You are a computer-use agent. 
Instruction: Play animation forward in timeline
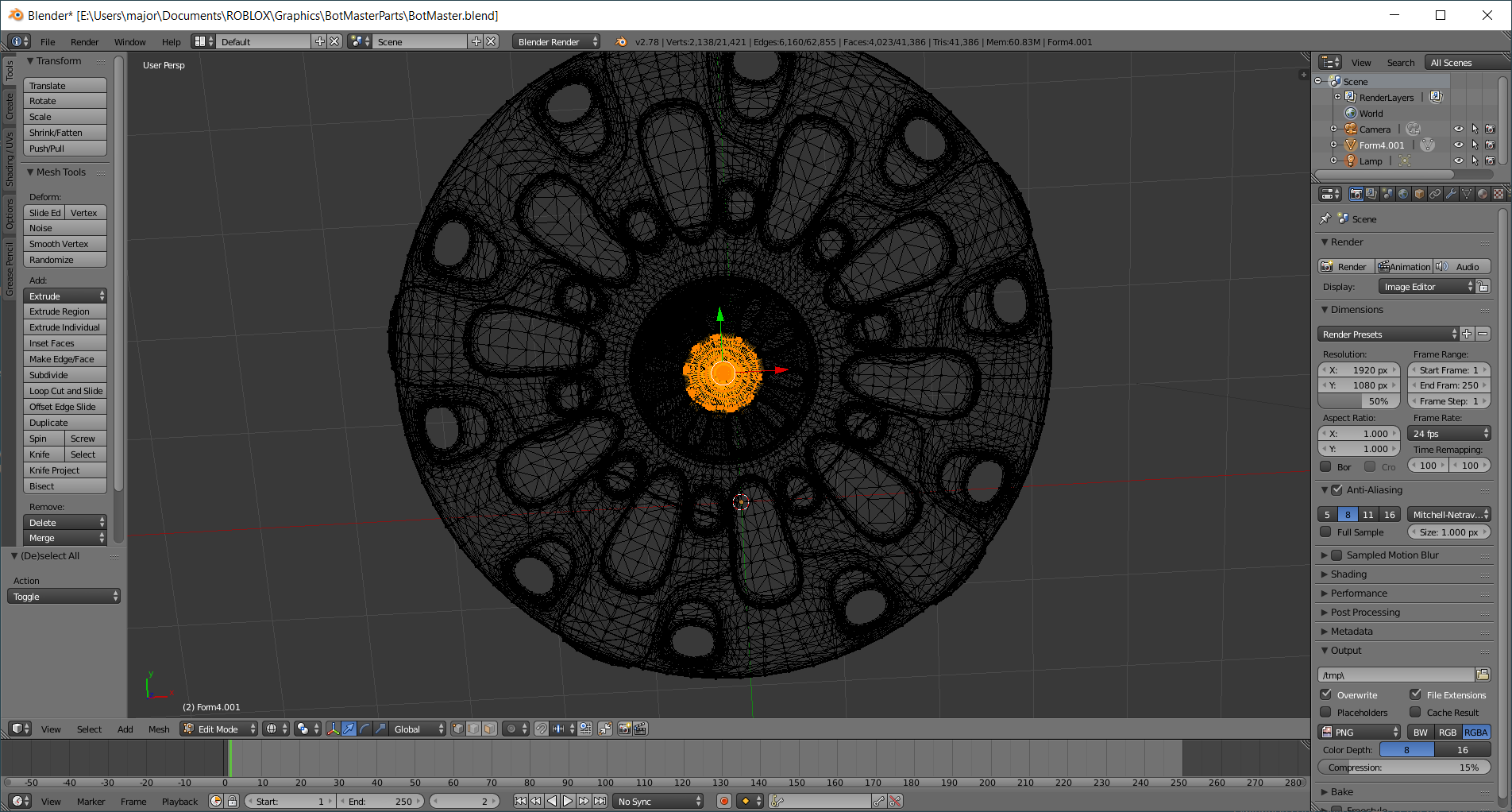(568, 801)
